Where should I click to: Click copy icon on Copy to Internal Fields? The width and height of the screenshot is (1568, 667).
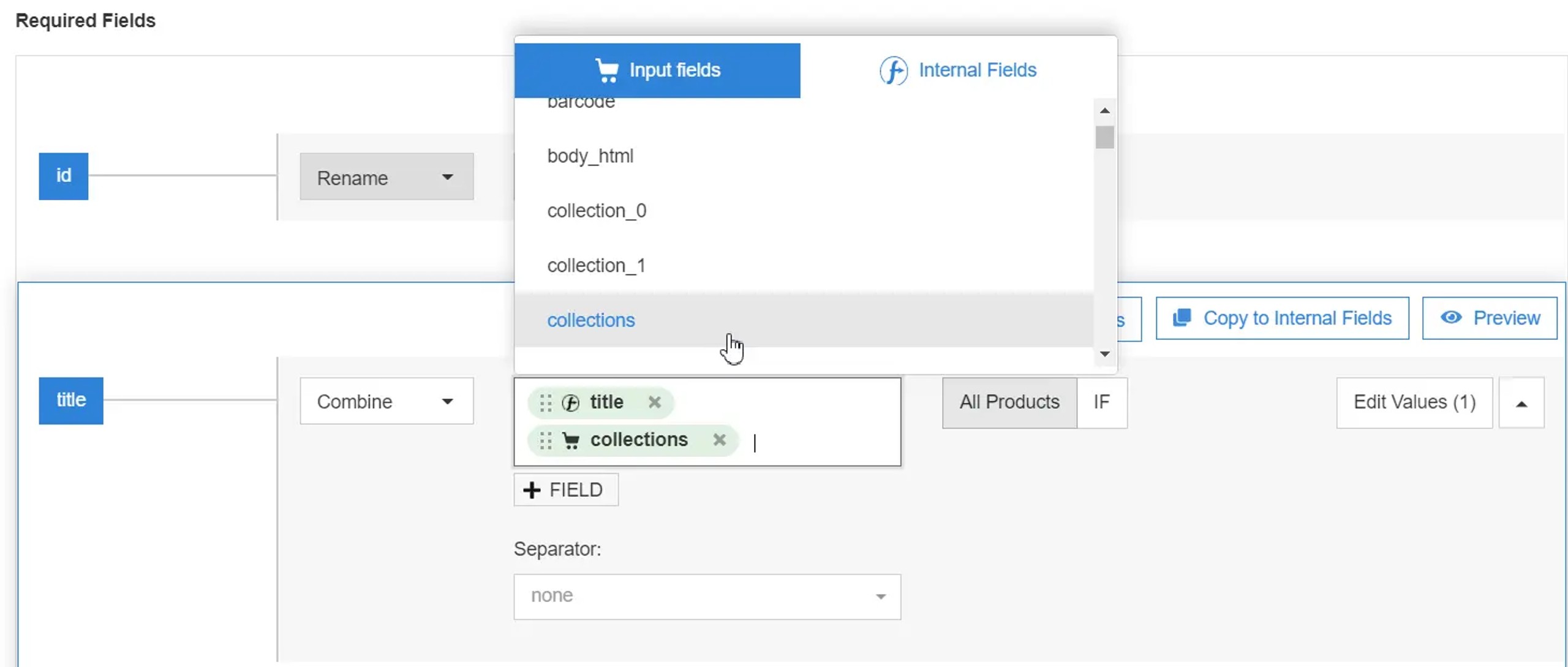click(1182, 318)
